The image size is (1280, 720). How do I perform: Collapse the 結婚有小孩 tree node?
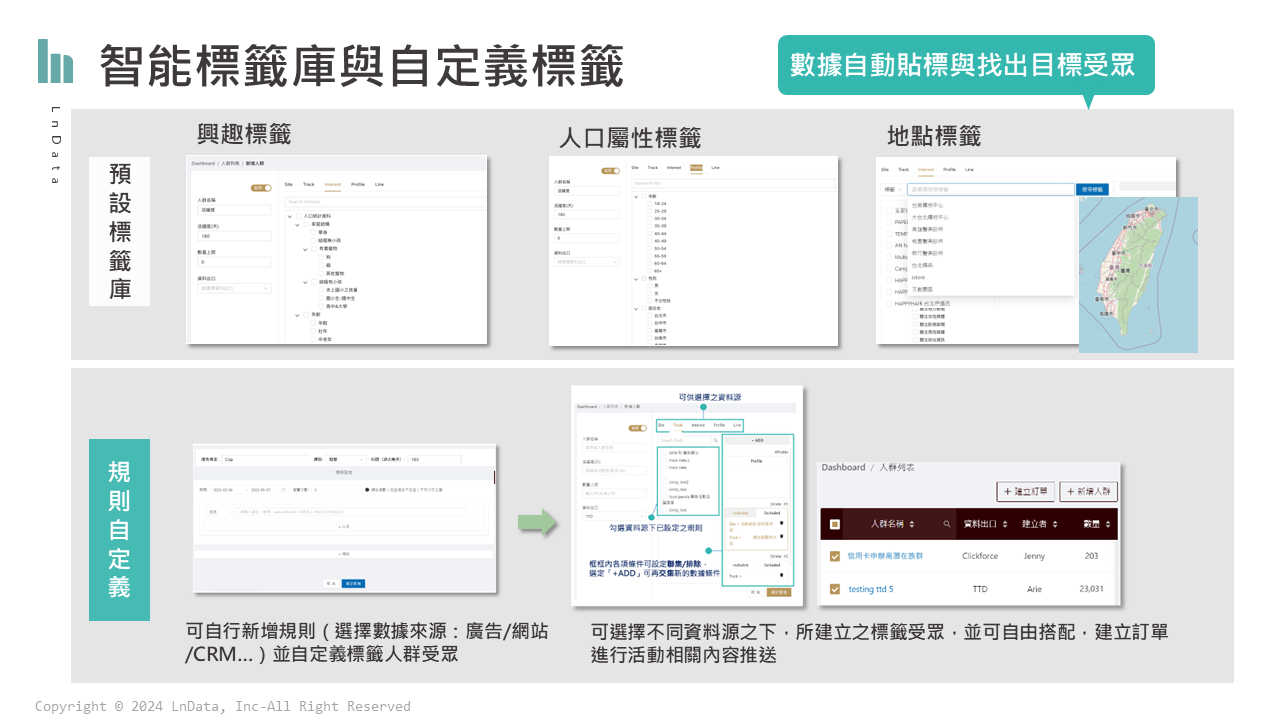[305, 282]
